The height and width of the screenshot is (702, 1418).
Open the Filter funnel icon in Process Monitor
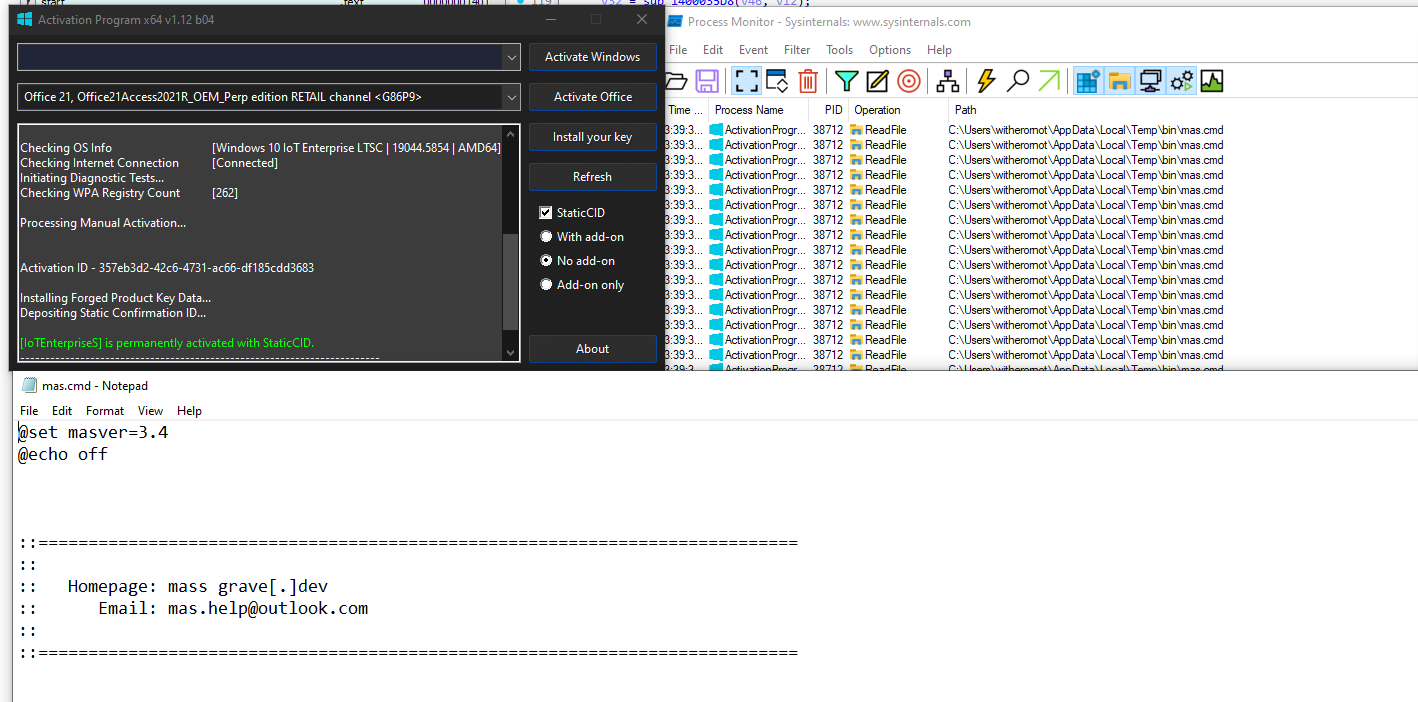[x=847, y=81]
